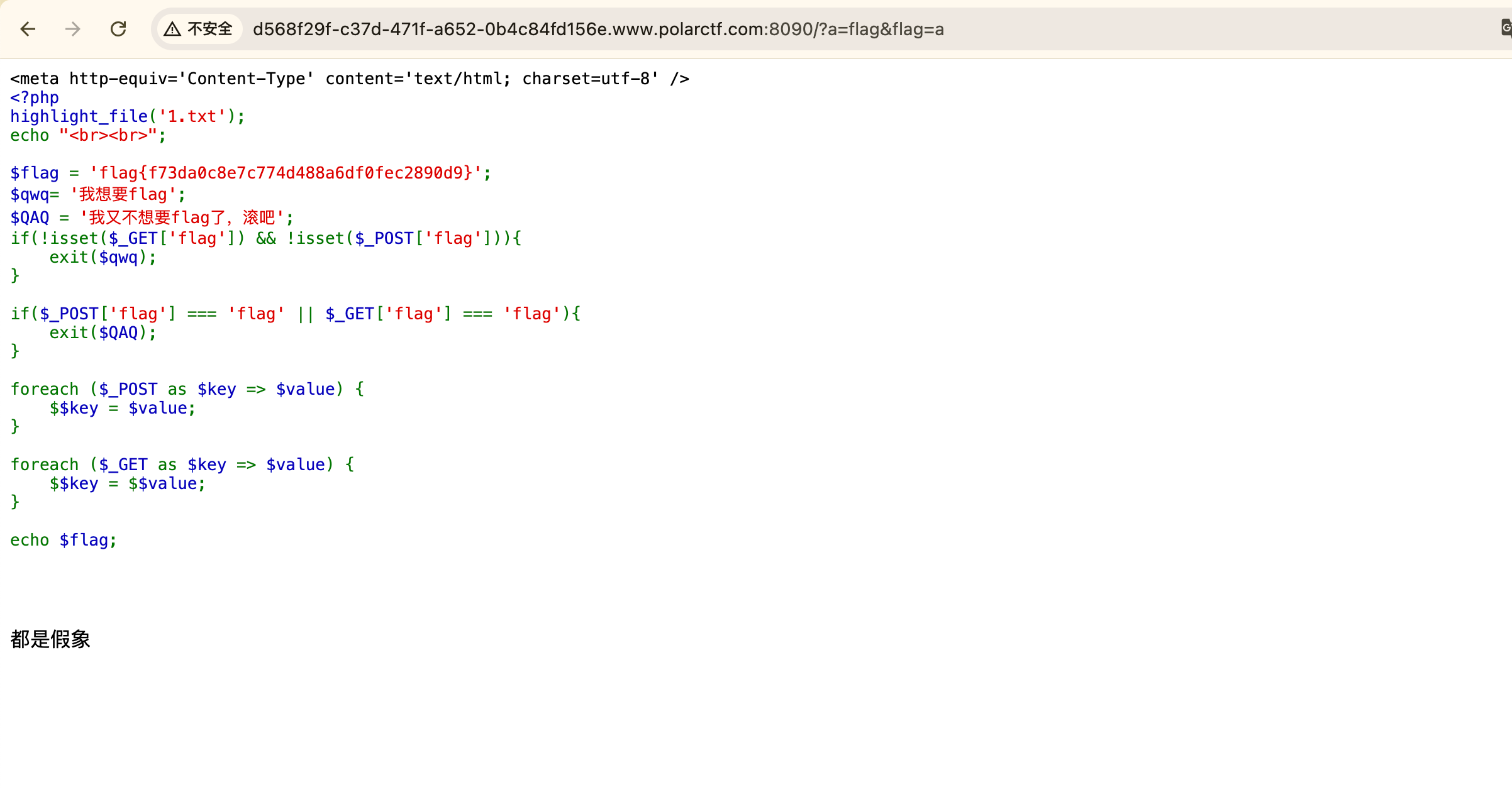Click the browser back arrow
This screenshot has width=1512, height=792.
coord(28,29)
